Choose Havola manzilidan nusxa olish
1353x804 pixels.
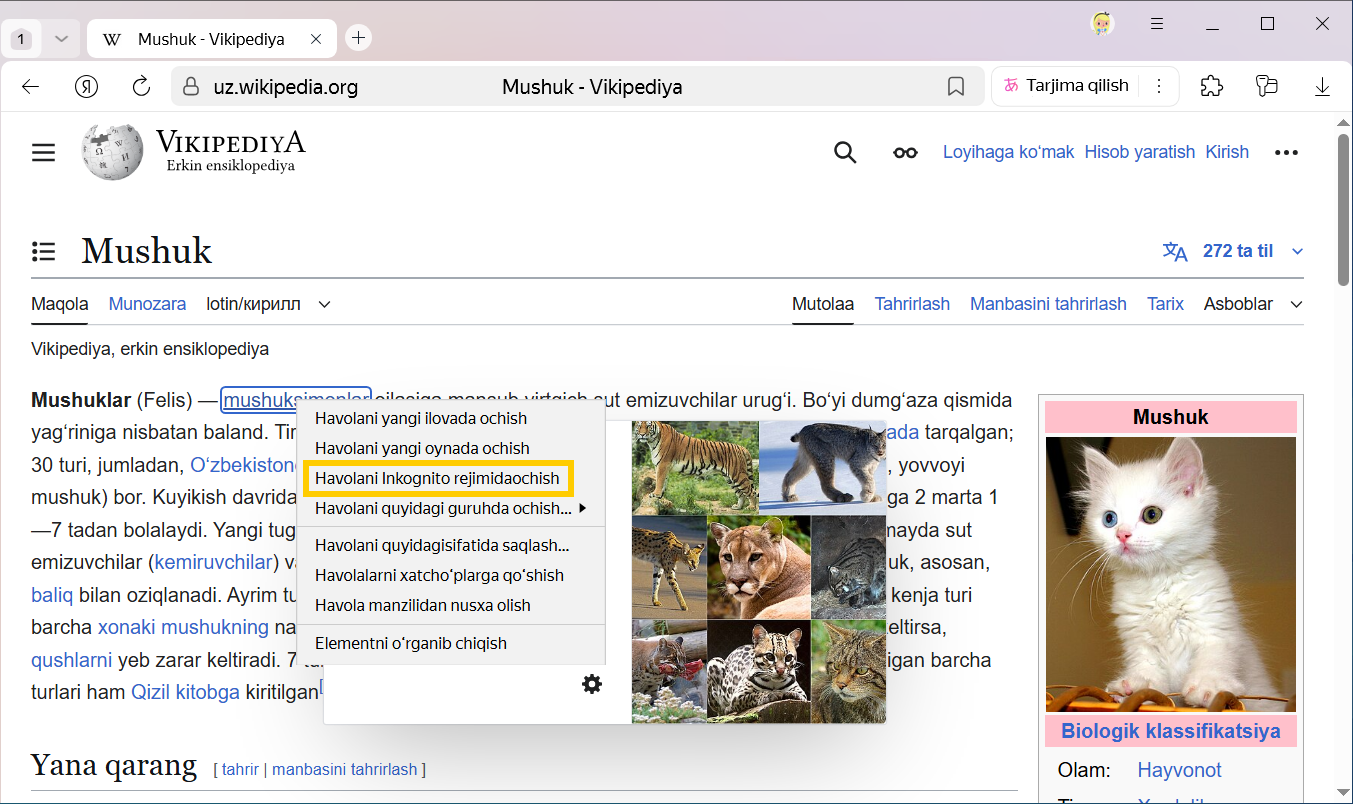422,605
